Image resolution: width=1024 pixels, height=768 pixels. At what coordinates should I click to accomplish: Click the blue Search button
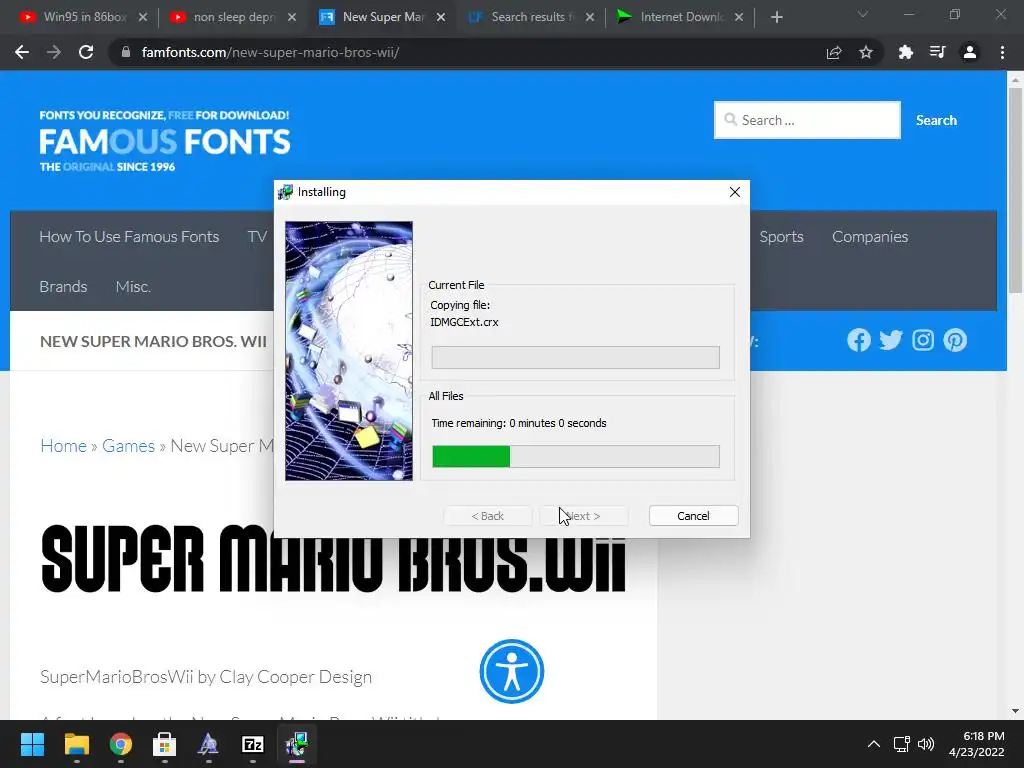(936, 120)
